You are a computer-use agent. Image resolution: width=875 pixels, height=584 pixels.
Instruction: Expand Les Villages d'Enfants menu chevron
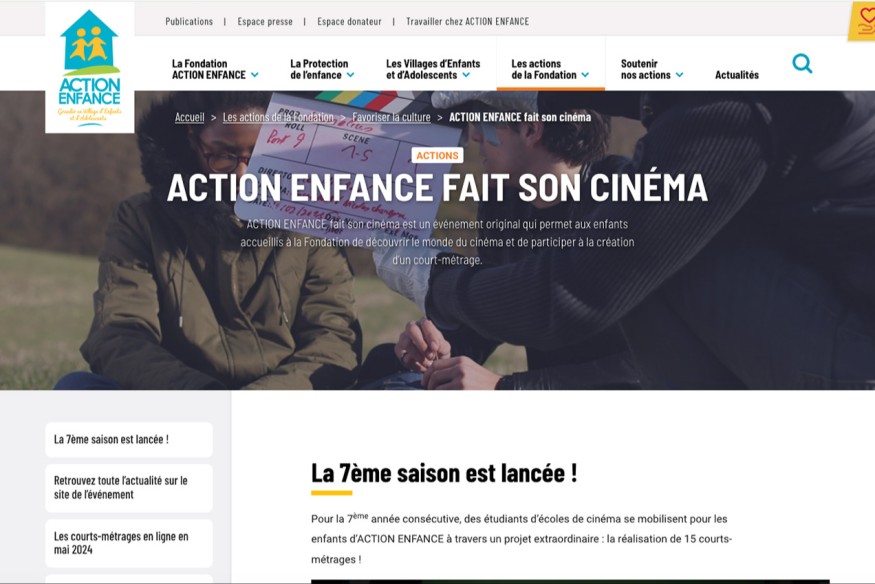(466, 75)
